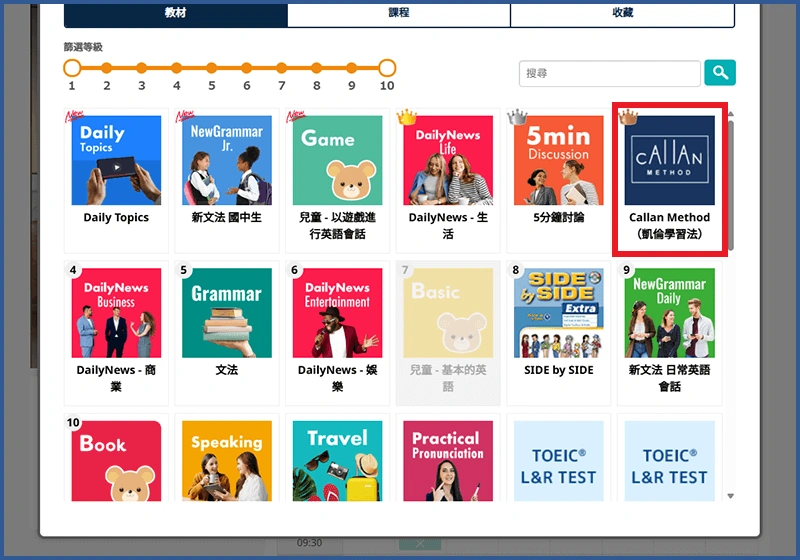Set level filter at point 2
The height and width of the screenshot is (560, 800).
coord(107,67)
